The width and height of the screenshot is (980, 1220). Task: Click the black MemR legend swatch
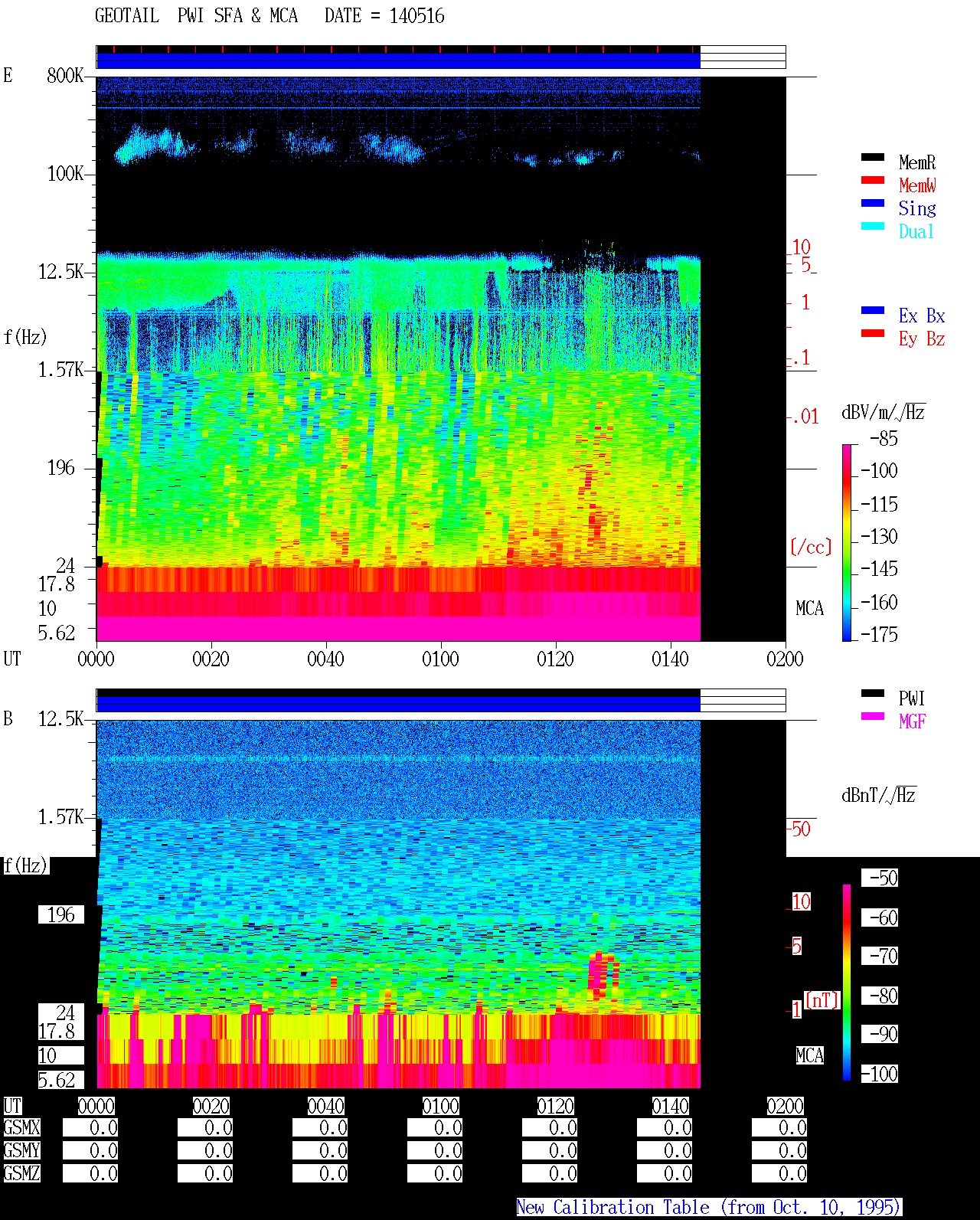click(873, 157)
